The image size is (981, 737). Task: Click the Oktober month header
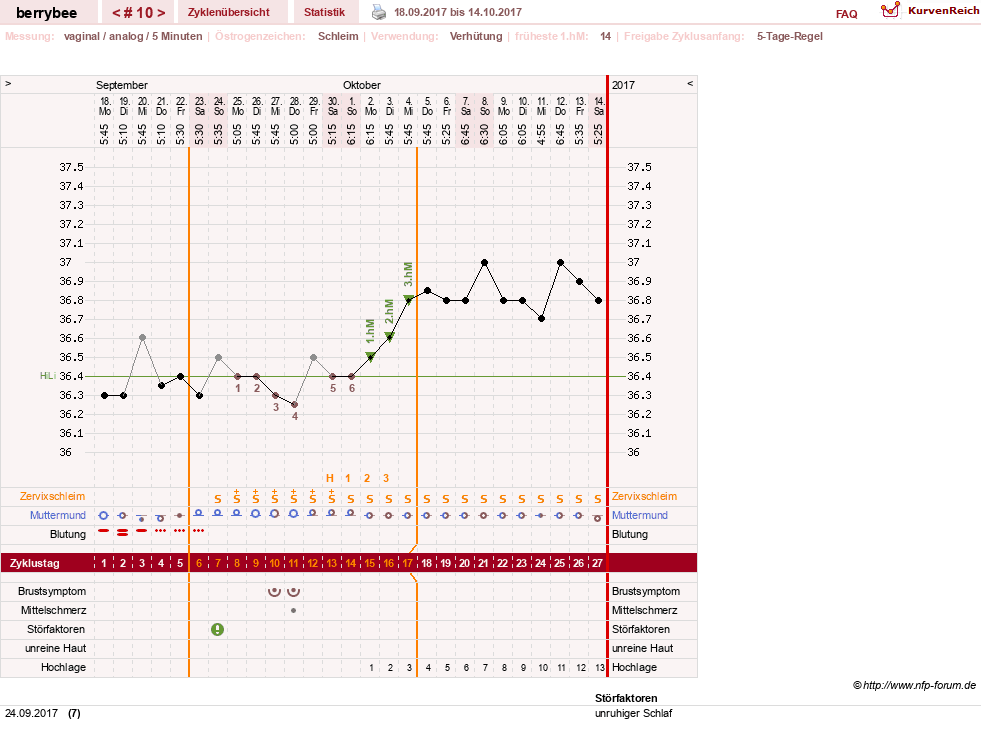(x=362, y=85)
